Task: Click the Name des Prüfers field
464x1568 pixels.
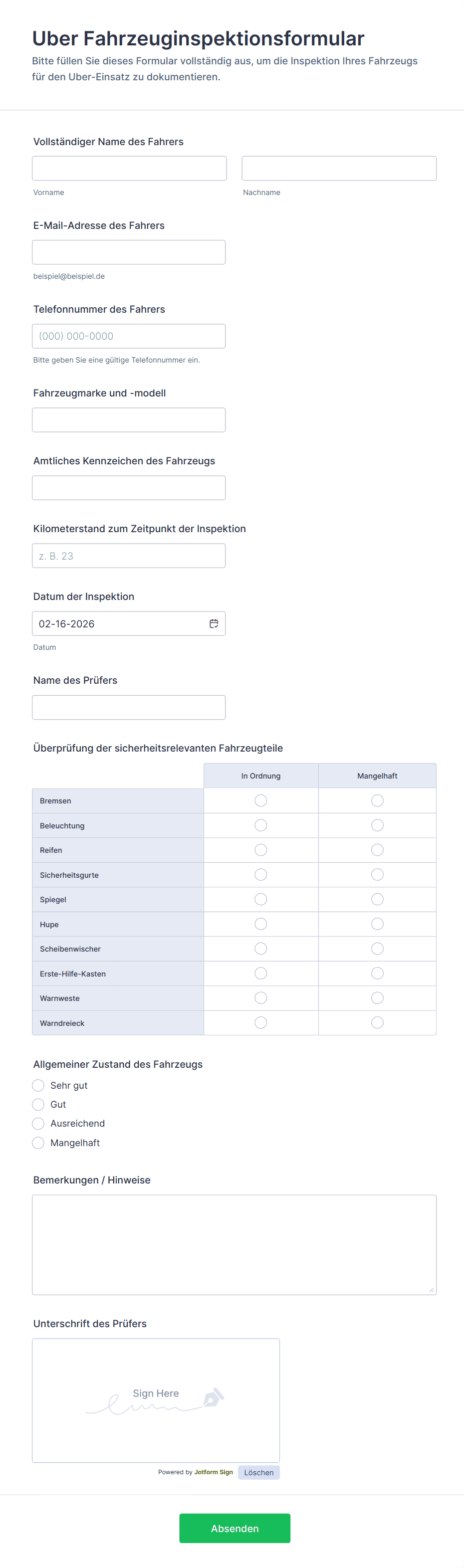Action: [x=129, y=707]
